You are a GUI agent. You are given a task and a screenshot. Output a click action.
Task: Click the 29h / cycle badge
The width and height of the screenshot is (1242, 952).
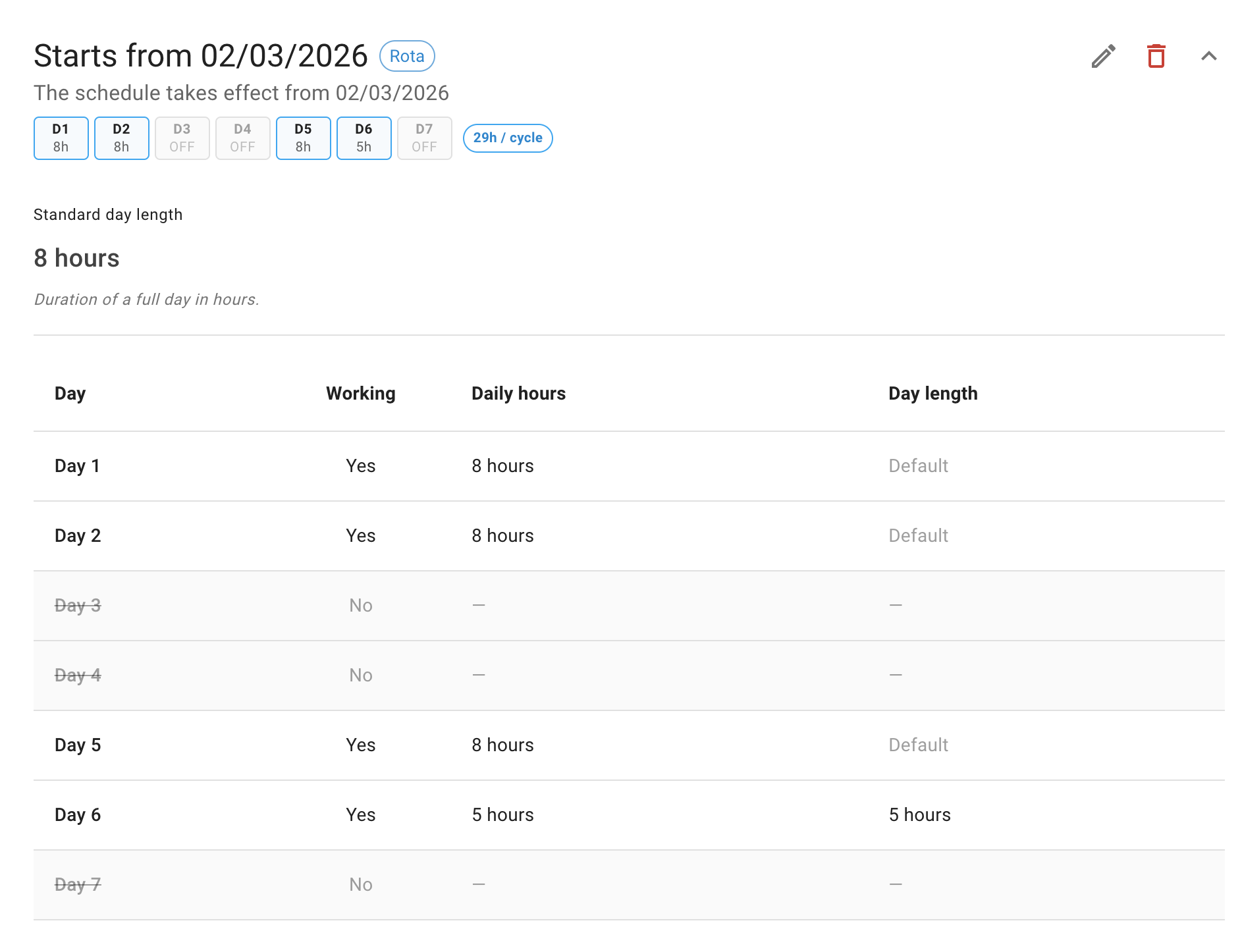point(507,138)
